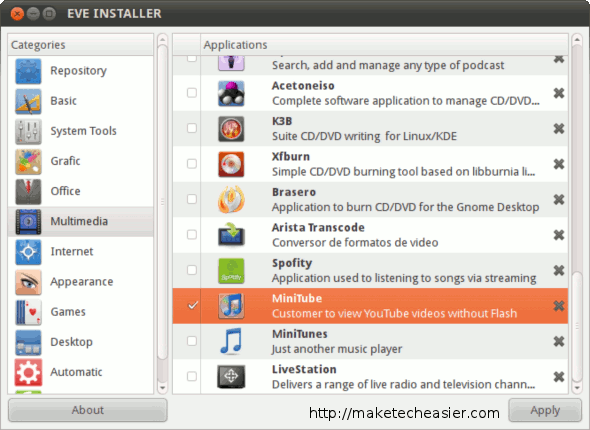
Task: Click the X mark for MiniTube
Action: pos(559,306)
